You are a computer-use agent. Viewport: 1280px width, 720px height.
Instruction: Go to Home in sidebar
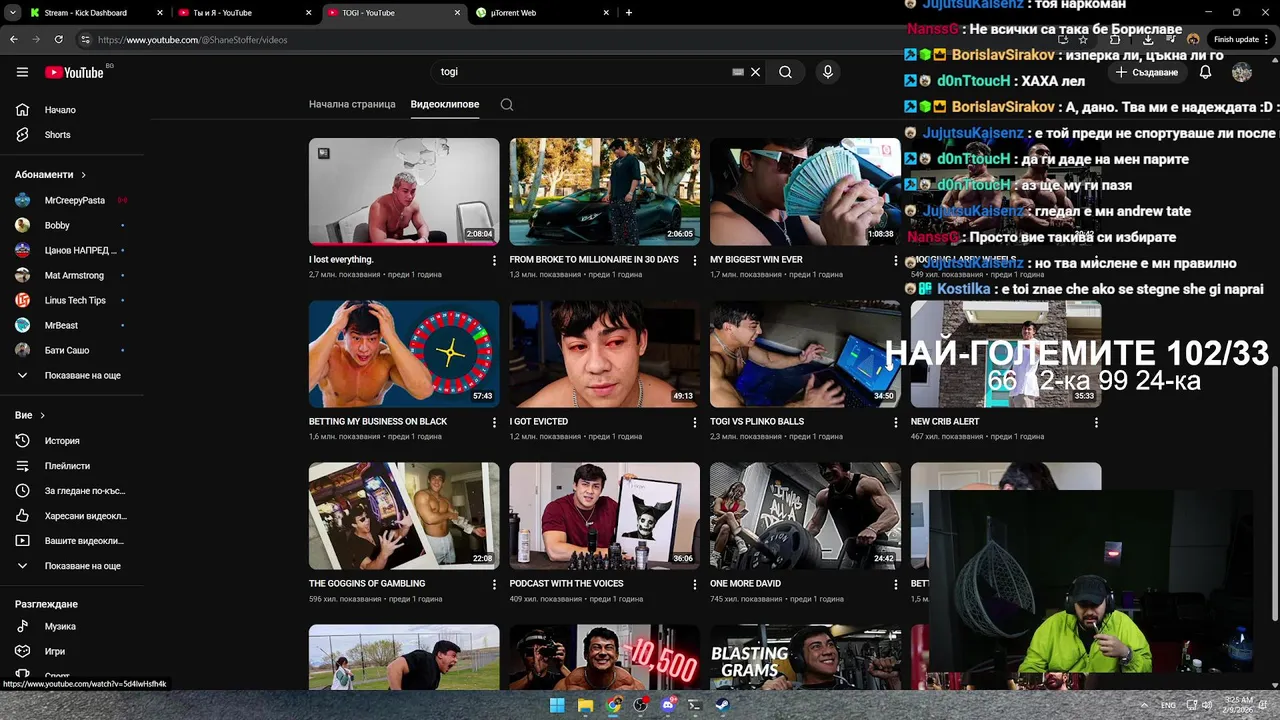[72, 110]
